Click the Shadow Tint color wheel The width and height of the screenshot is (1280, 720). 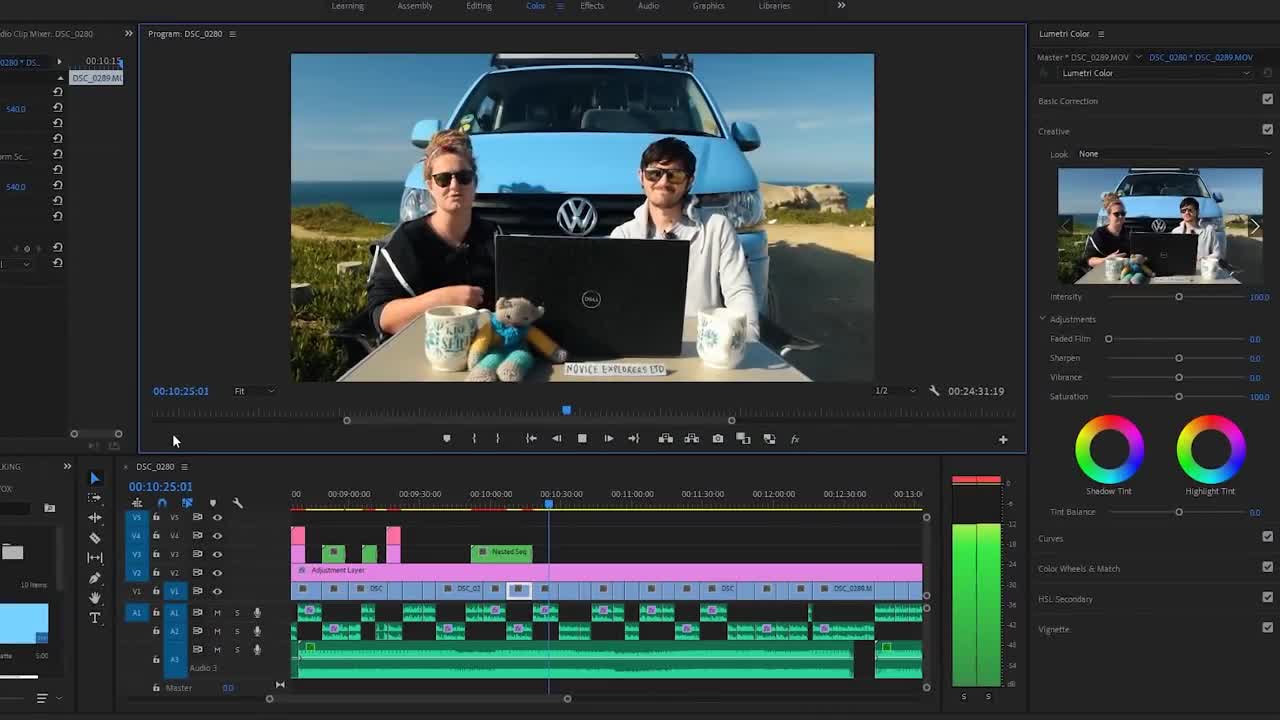coord(1110,449)
